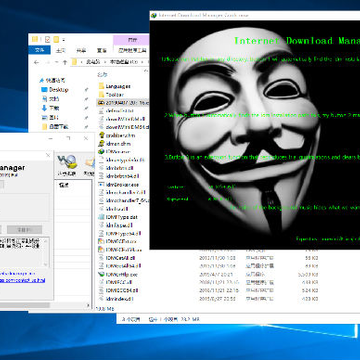Select IDMFType.dat in the file list
360x360 pixels.
tap(121, 217)
